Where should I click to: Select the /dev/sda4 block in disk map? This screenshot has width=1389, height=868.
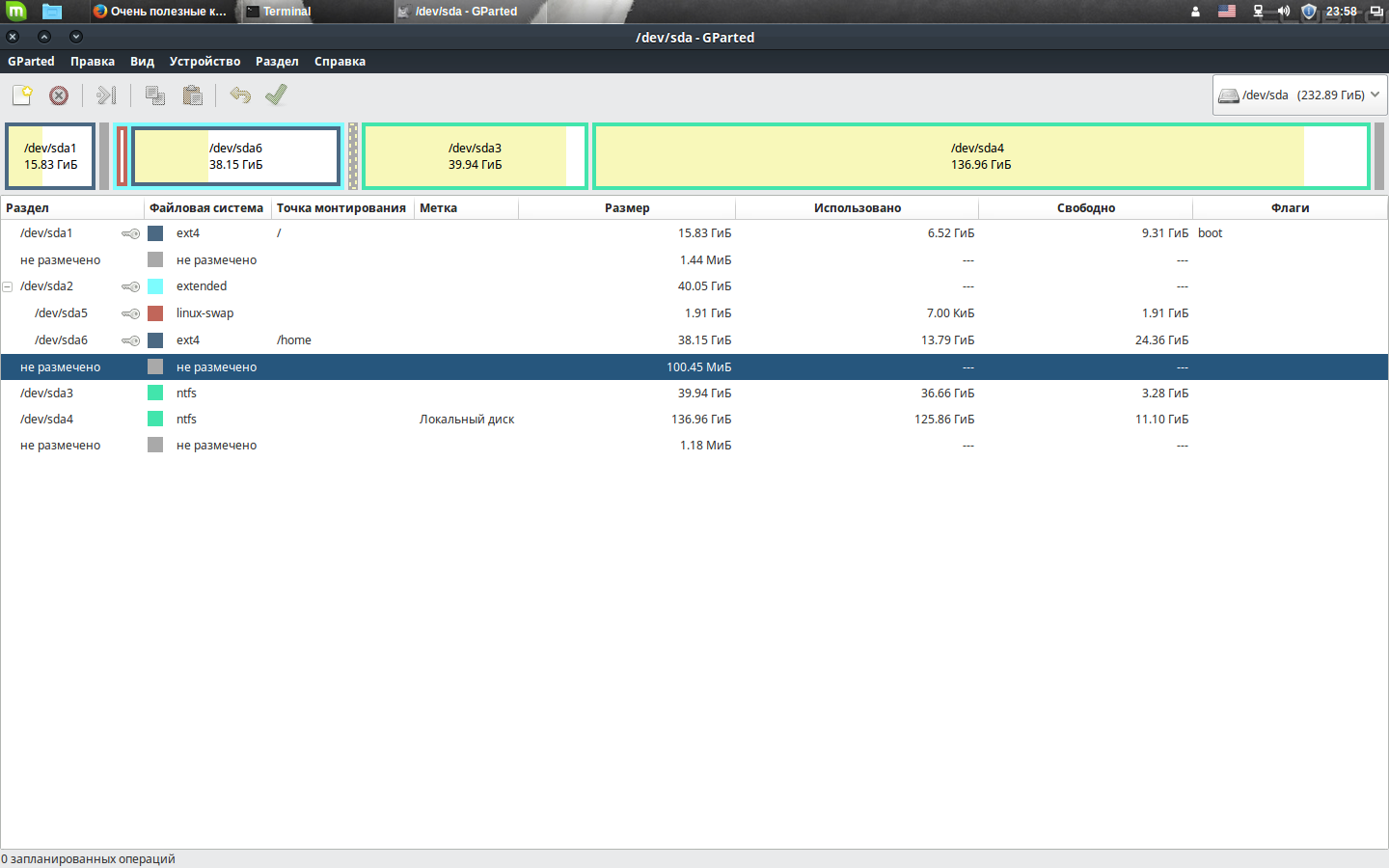pyautogui.click(x=980, y=156)
